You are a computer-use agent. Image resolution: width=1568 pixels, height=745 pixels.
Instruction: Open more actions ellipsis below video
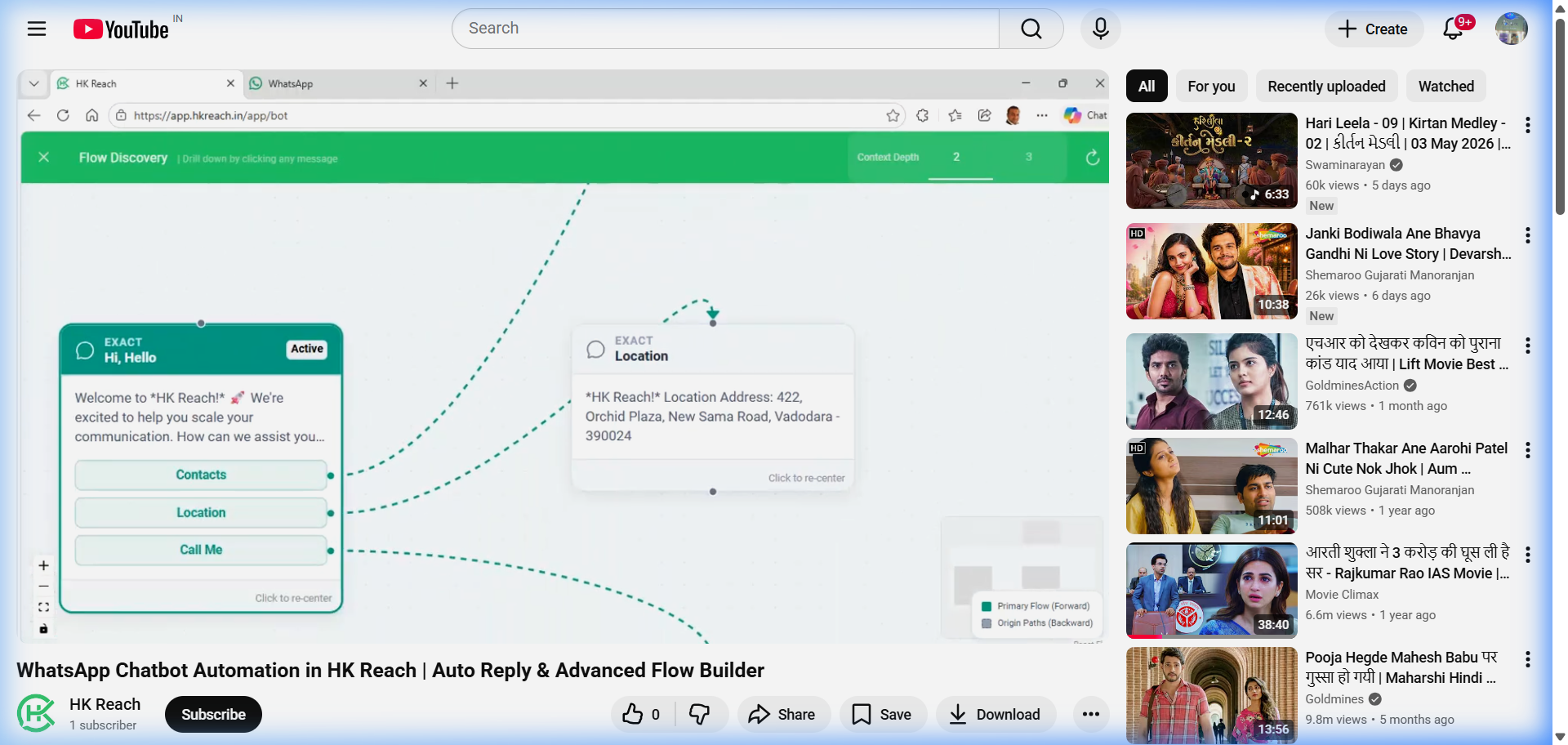tap(1091, 715)
